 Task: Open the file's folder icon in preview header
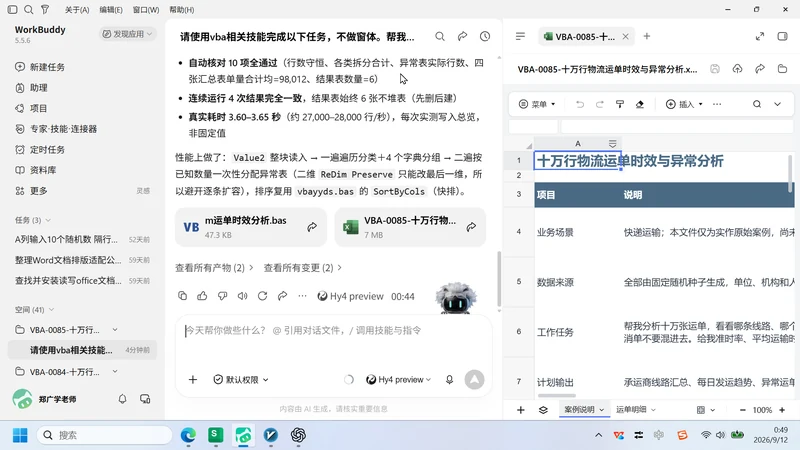pyautogui.click(x=782, y=69)
